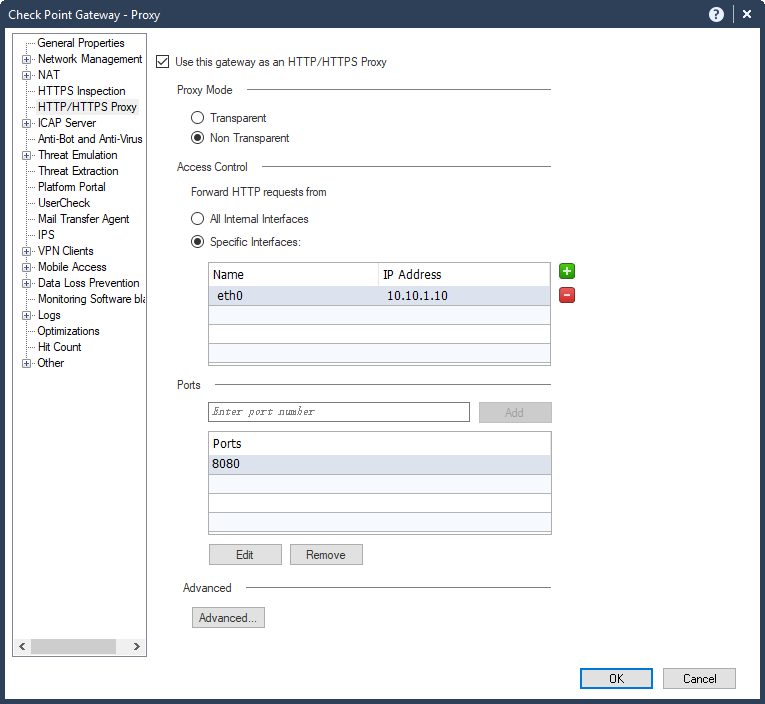Open Mail Transfer Agent page
The image size is (765, 704).
(83, 219)
